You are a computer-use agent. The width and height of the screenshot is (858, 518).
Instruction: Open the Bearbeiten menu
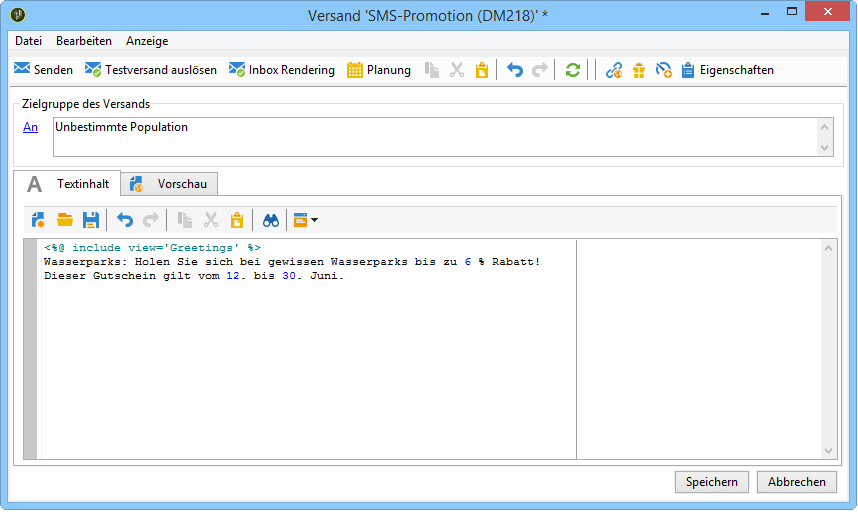click(84, 41)
